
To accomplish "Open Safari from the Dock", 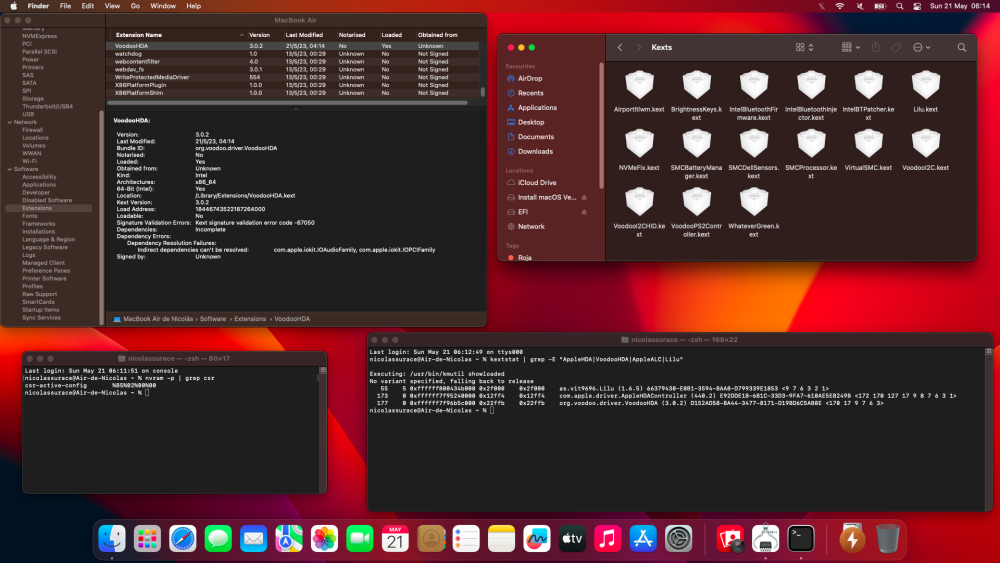I will [182, 539].
